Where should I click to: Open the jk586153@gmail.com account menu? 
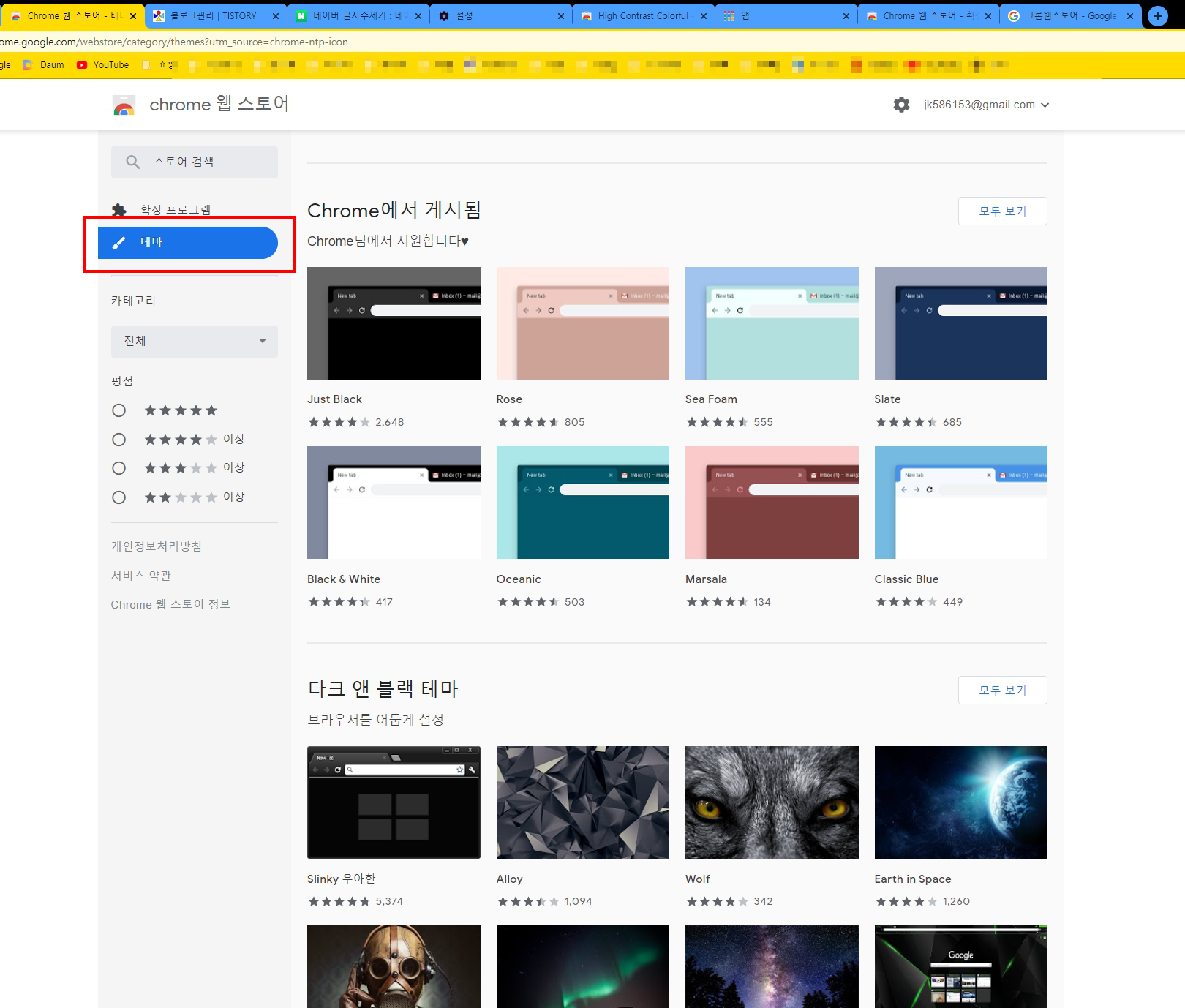(986, 105)
